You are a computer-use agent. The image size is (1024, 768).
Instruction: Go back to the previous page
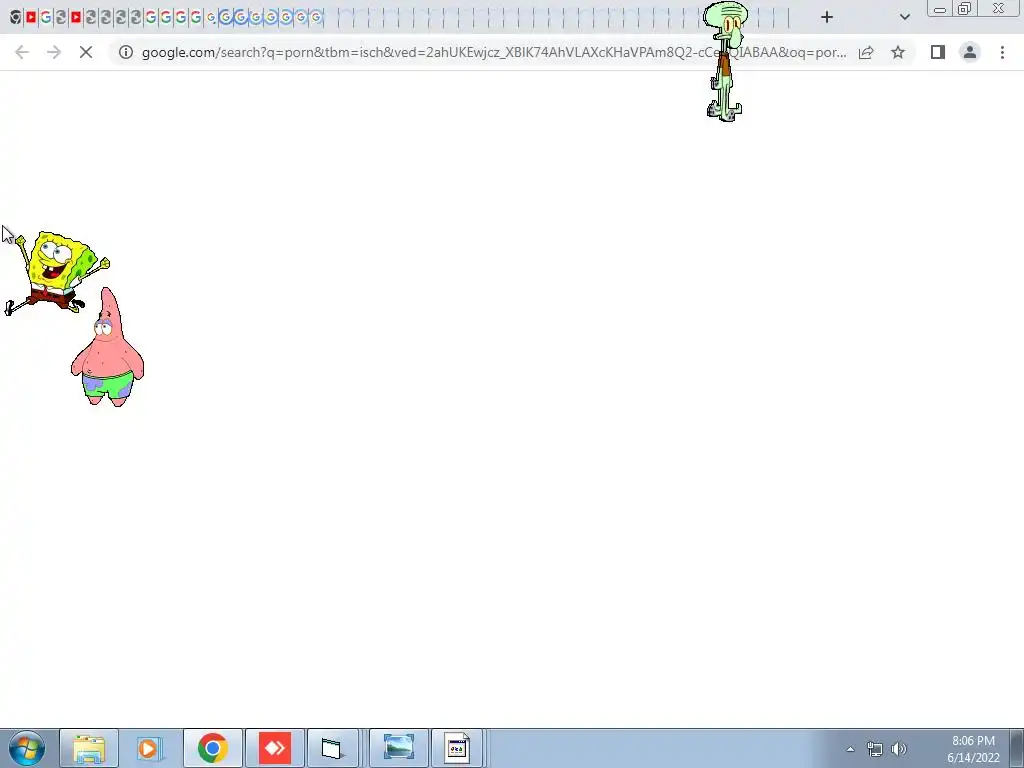point(22,52)
